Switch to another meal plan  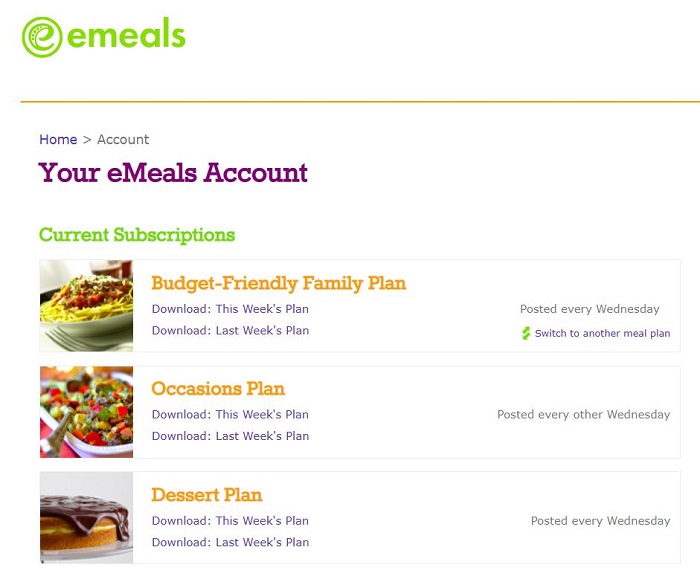pos(602,333)
